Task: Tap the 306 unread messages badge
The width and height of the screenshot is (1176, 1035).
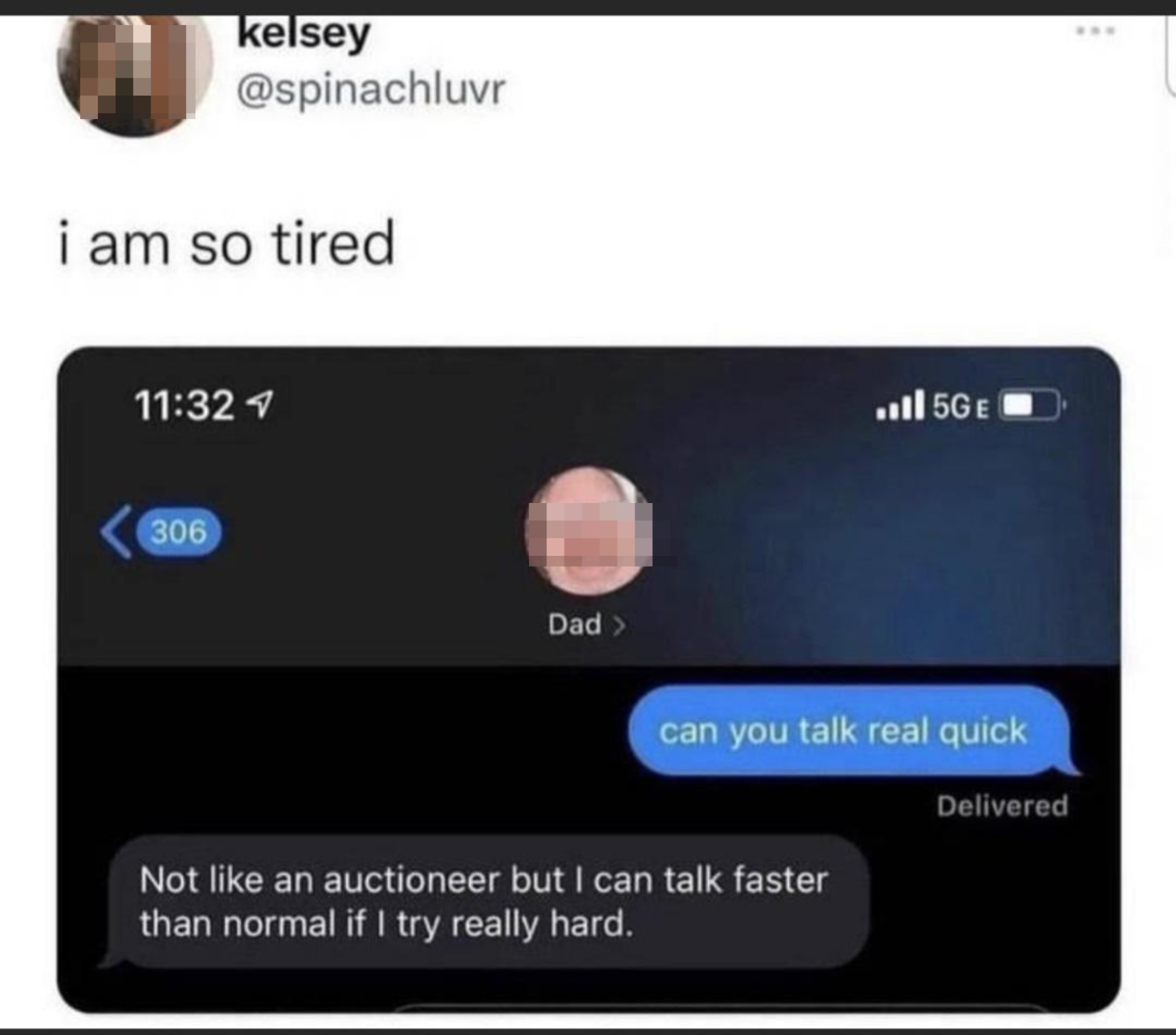Action: pos(178,531)
